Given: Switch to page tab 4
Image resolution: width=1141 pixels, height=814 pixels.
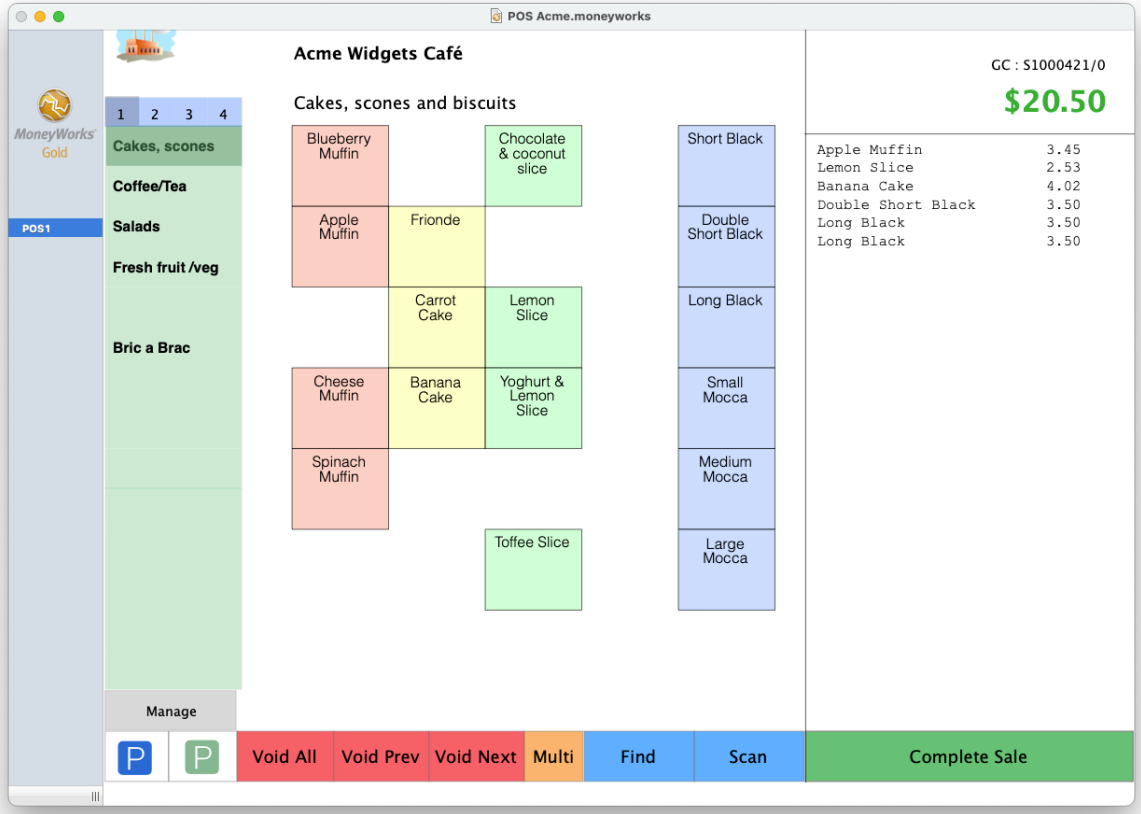Looking at the screenshot, I should [224, 113].
